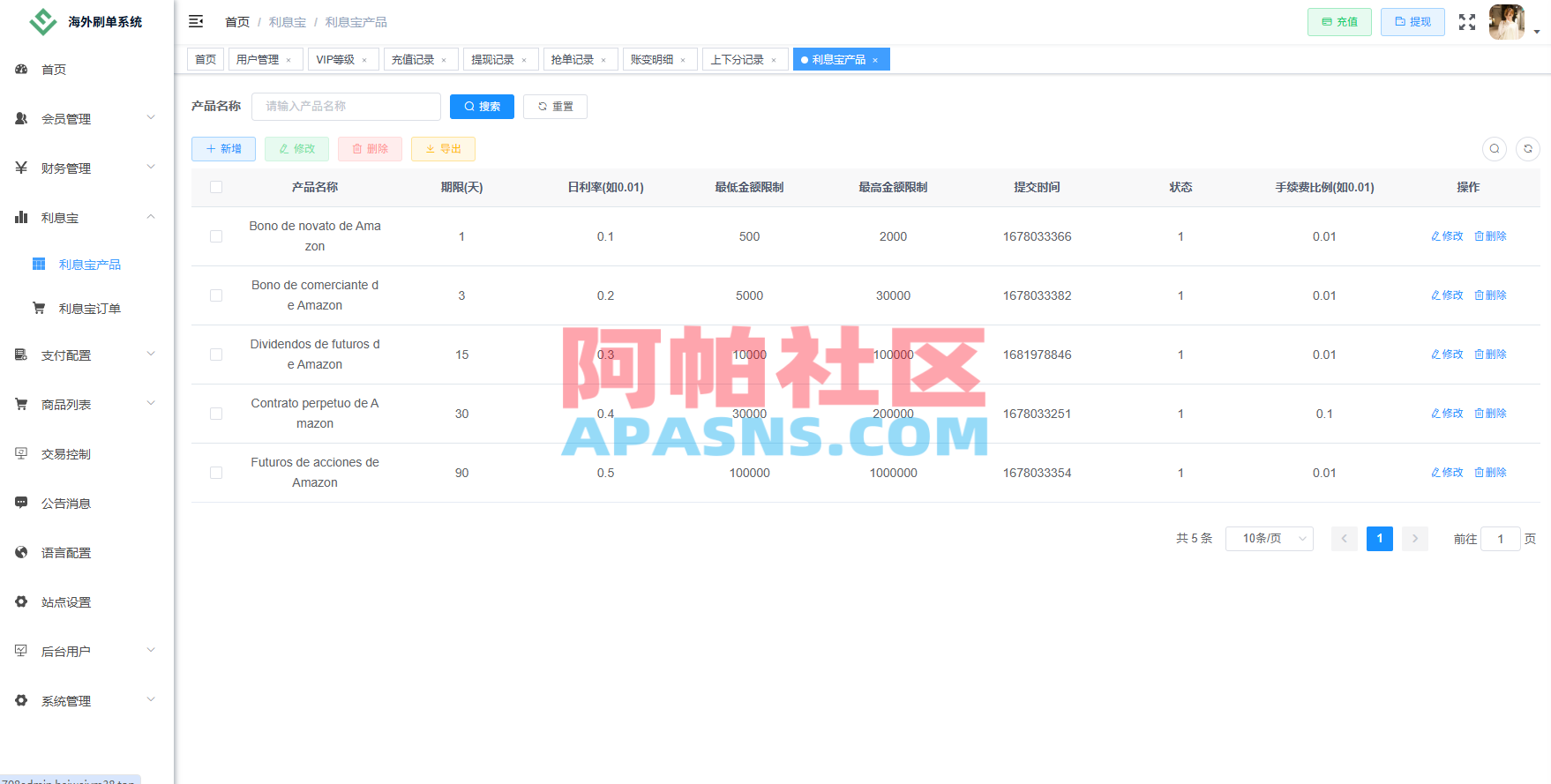Show or hide search with the round magnifier icon
This screenshot has width=1551, height=784.
(1495, 149)
